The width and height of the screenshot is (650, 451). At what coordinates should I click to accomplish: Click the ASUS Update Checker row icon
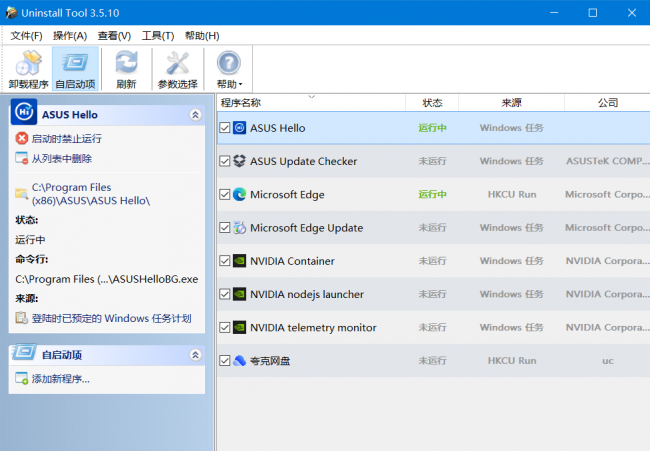(240, 161)
